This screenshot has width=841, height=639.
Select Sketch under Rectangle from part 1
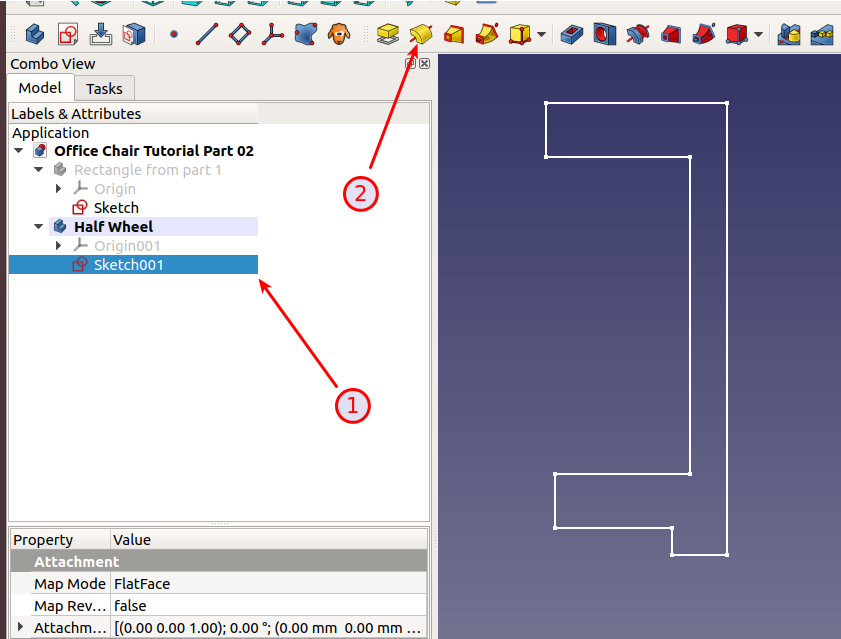[116, 208]
